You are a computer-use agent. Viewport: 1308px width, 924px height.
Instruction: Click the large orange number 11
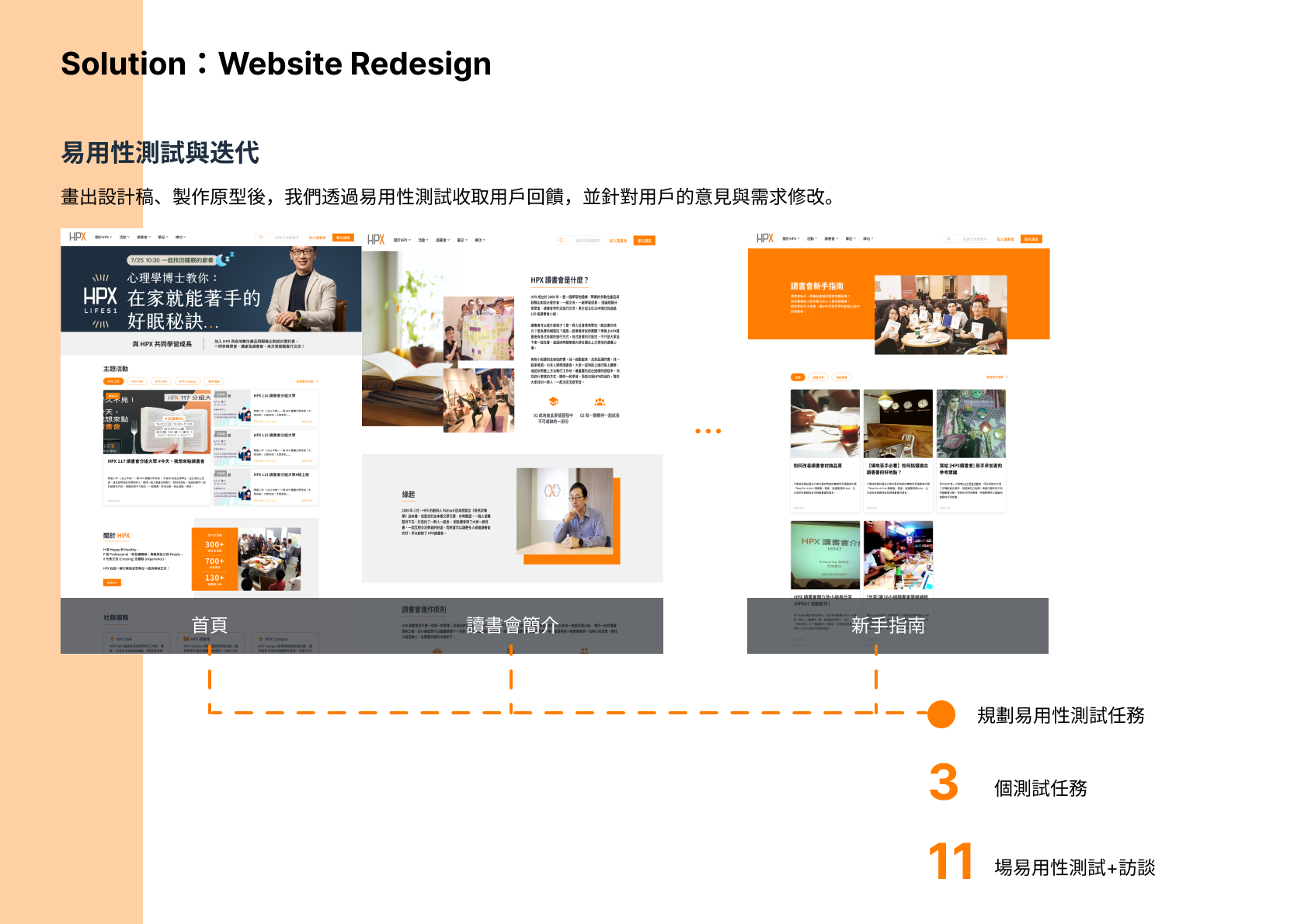coord(951,861)
